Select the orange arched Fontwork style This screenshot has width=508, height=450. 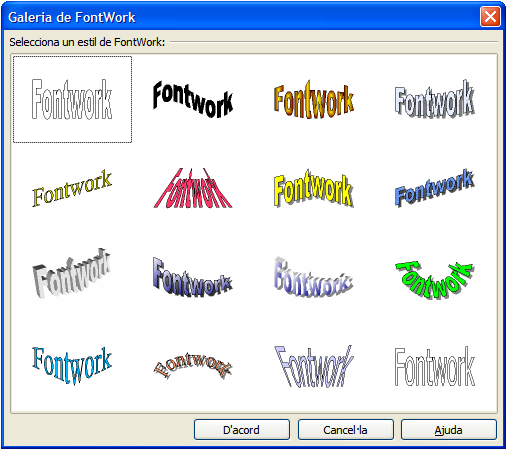coord(193,366)
